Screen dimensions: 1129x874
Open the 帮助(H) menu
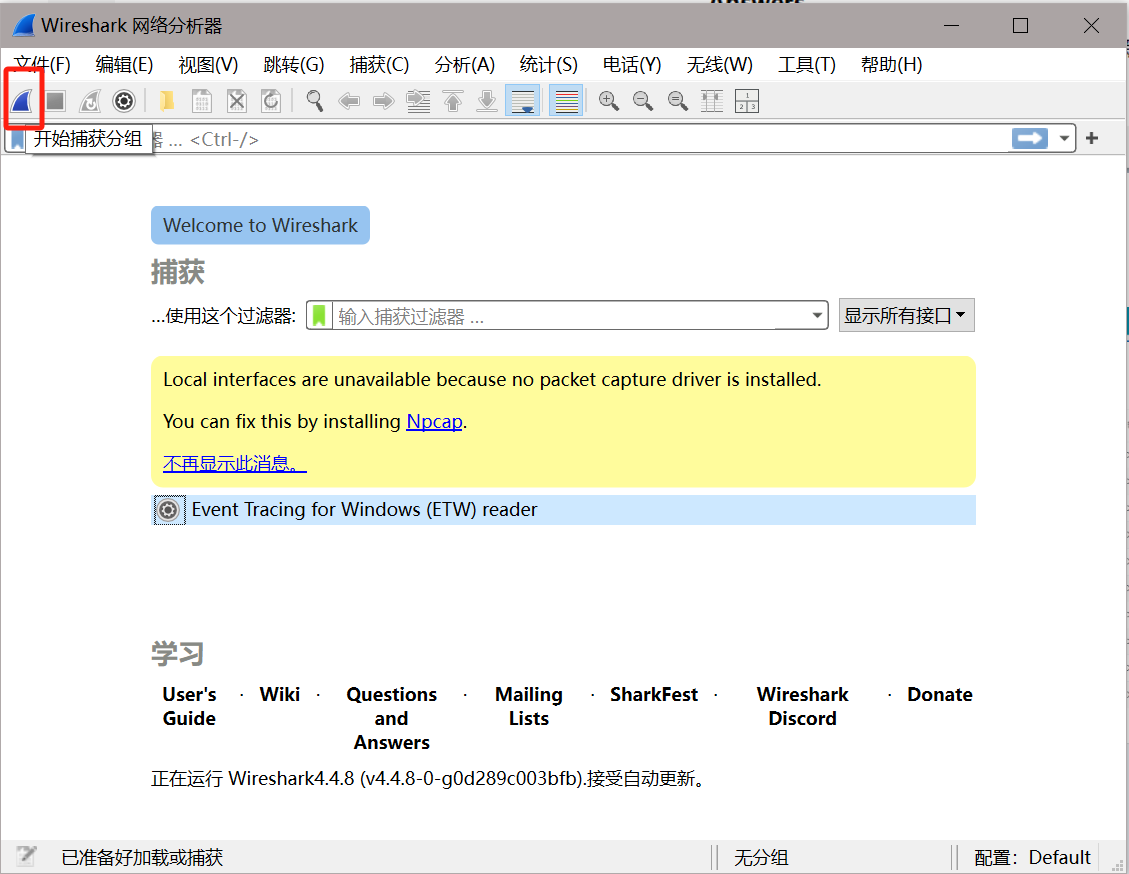point(891,65)
